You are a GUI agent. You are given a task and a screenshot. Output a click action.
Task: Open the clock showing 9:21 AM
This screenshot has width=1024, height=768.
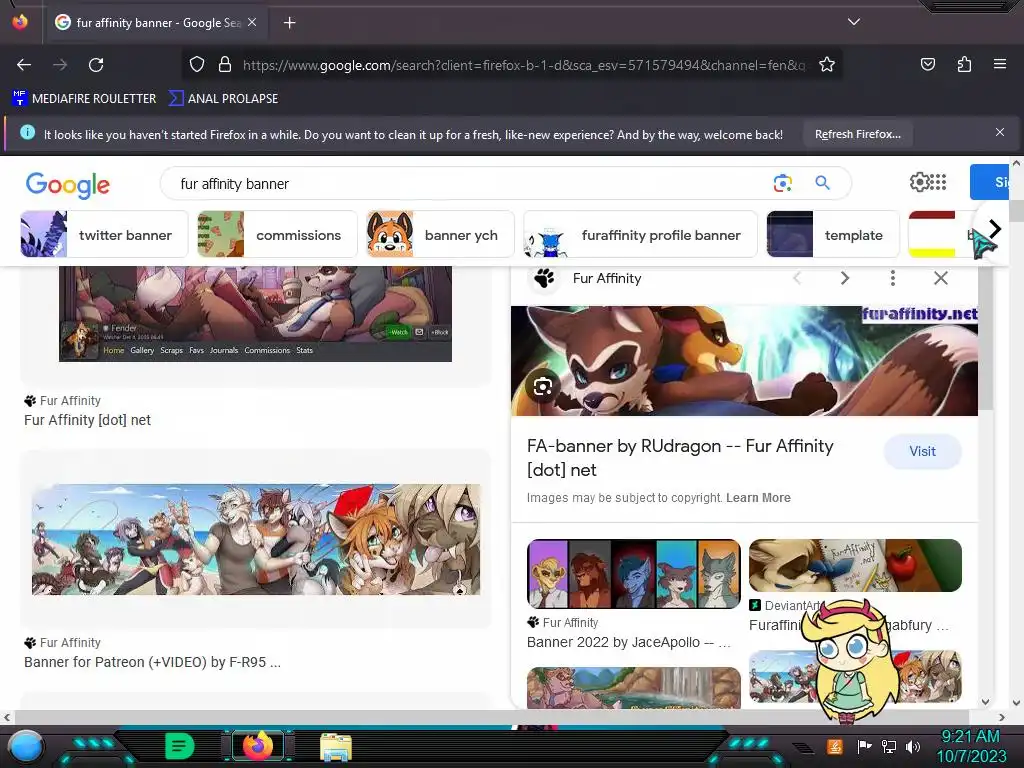point(972,746)
